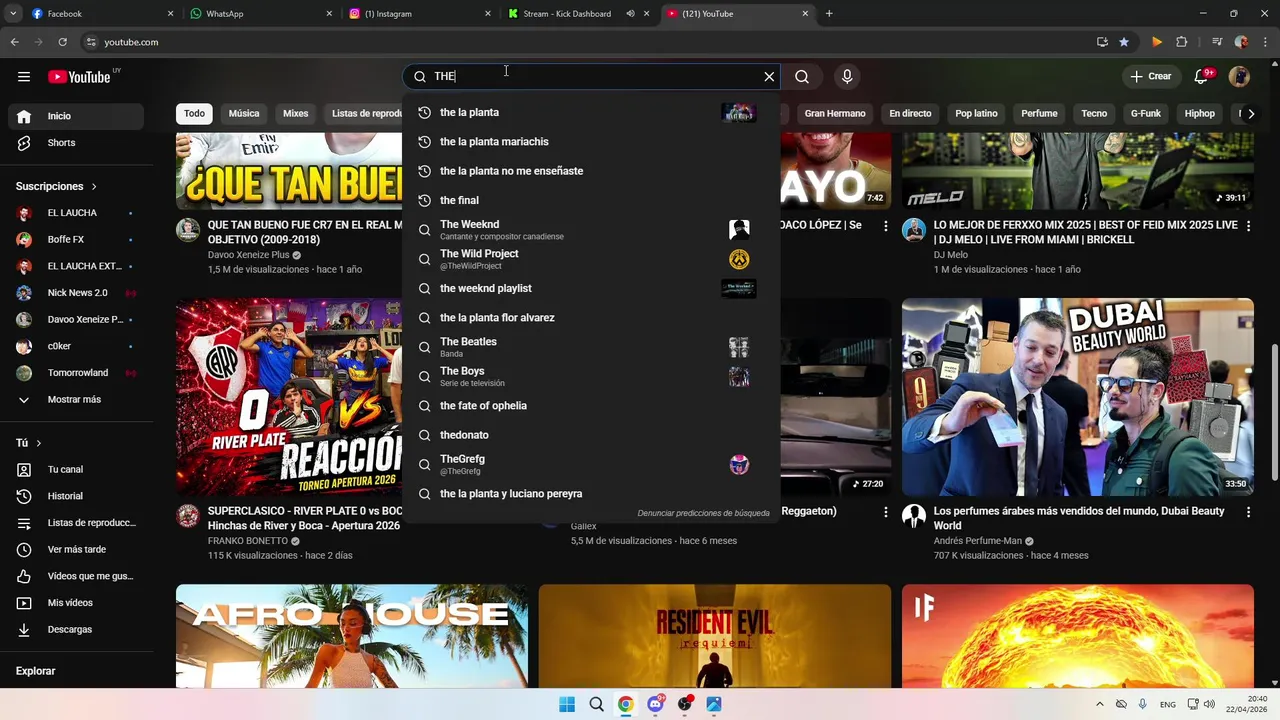This screenshot has height=720, width=1280.
Task: Choose suggestion "the la planta no me enseñaste"
Action: point(591,171)
